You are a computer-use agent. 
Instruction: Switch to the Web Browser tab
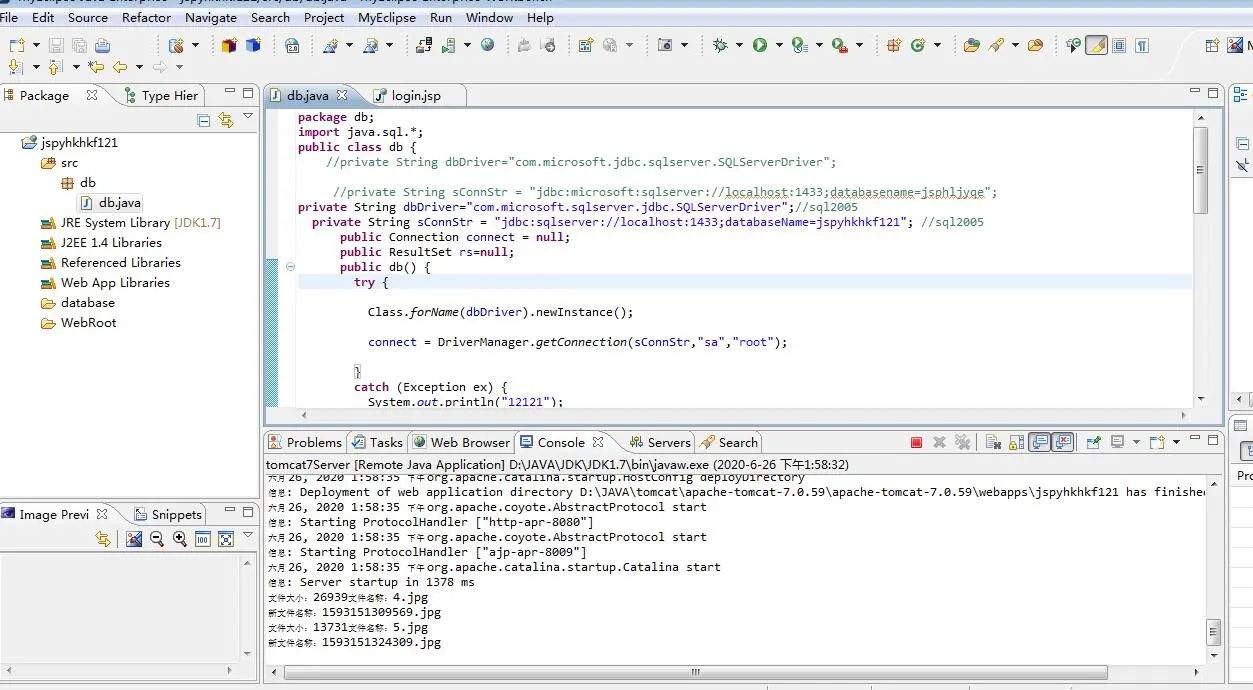pos(461,442)
